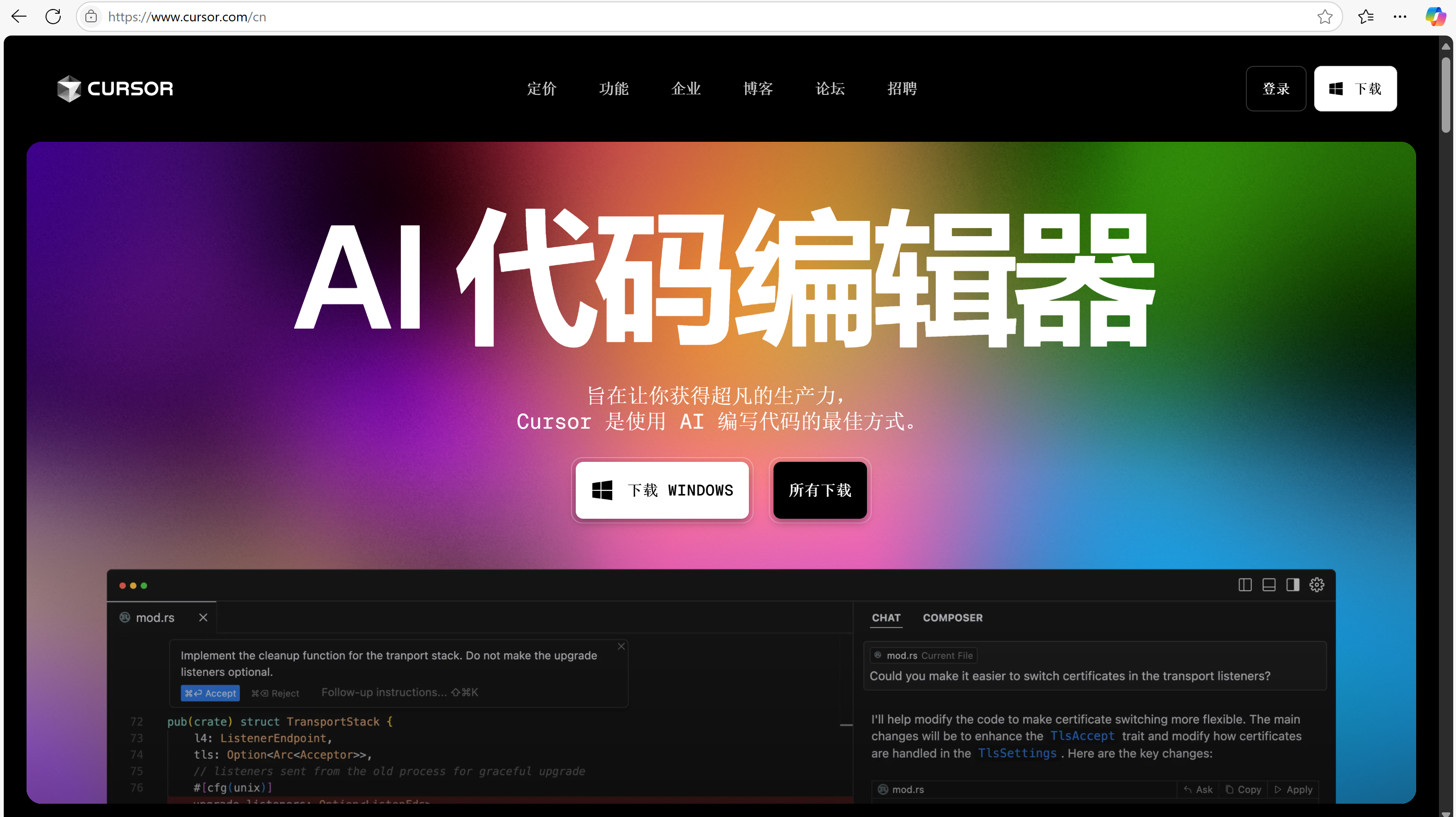Open the 定价 pricing page
The image size is (1456, 817).
point(542,89)
